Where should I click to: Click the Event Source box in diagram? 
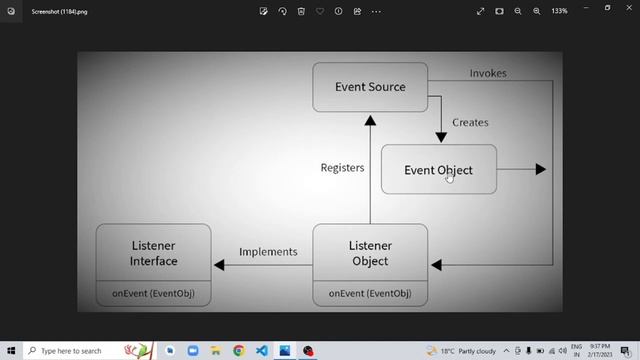[x=370, y=87]
